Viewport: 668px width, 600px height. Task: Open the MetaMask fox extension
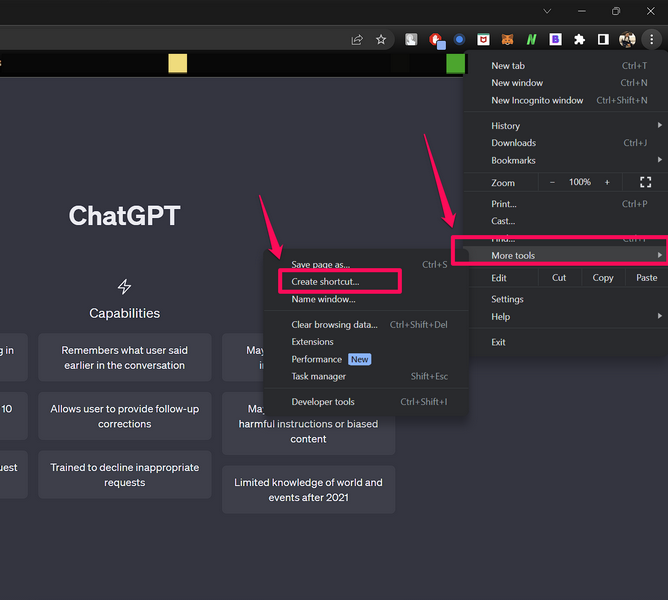[508, 40]
